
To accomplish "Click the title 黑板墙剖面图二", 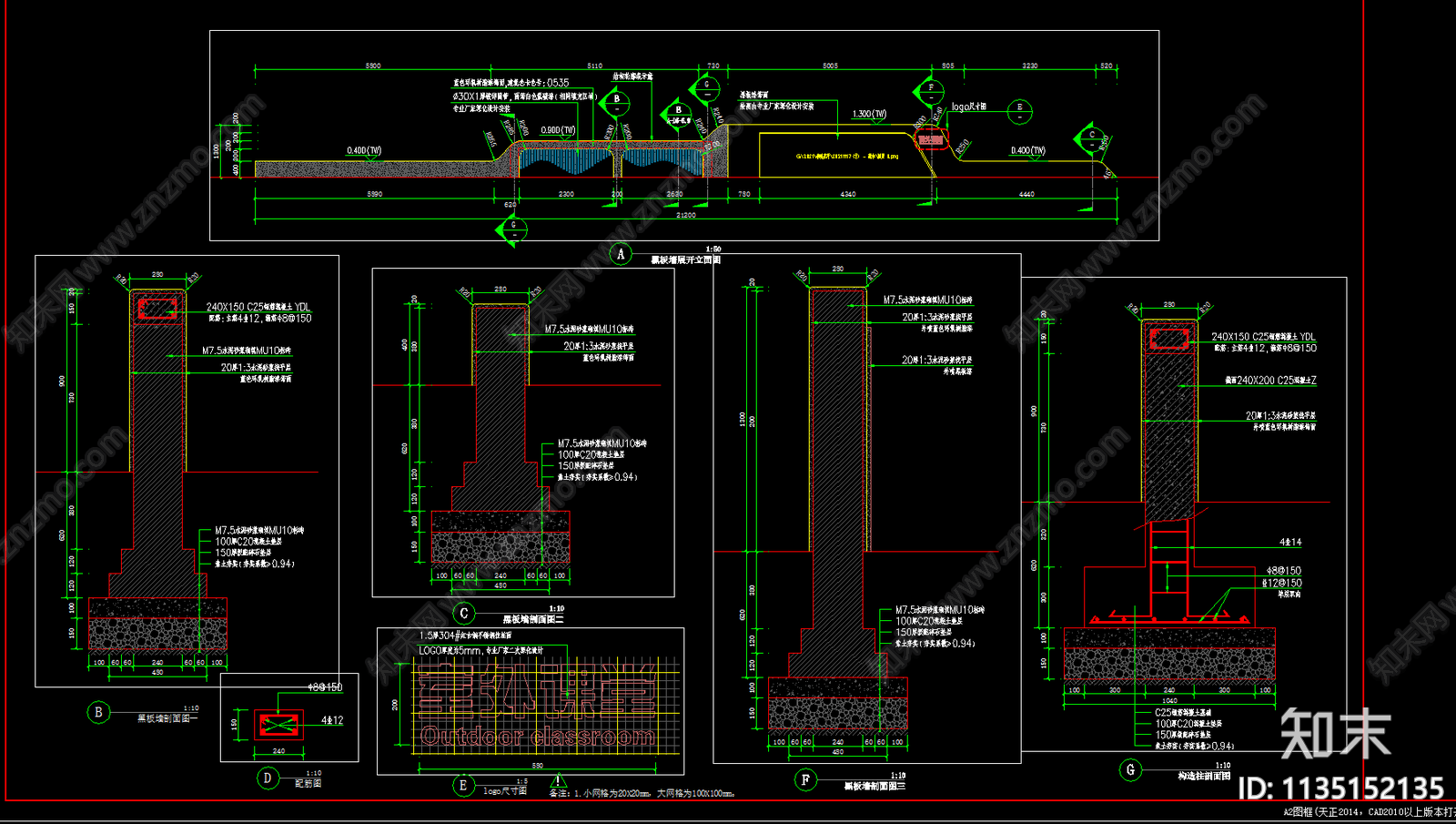I will 533,619.
